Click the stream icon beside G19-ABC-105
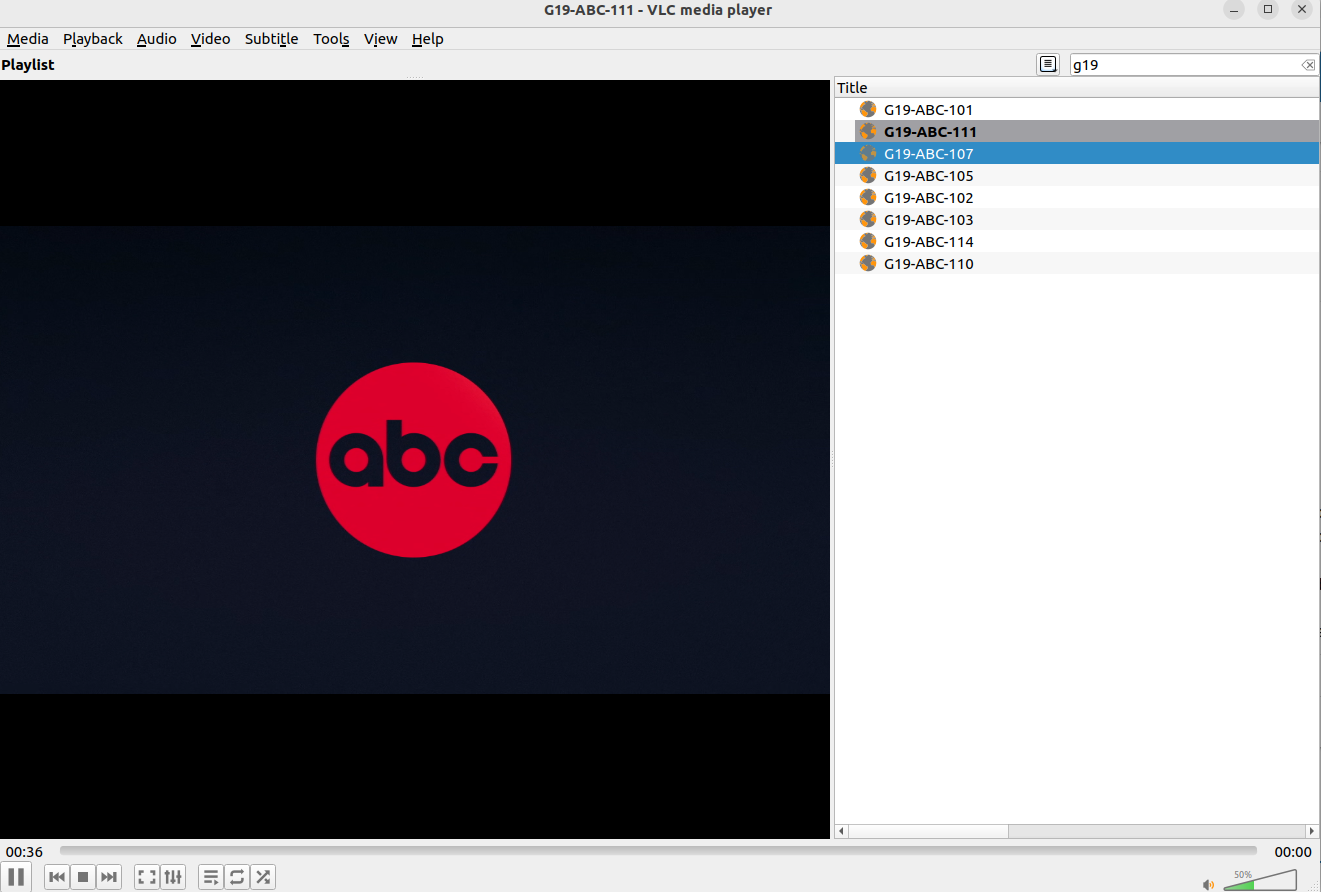Image resolution: width=1321 pixels, height=892 pixels. (868, 176)
